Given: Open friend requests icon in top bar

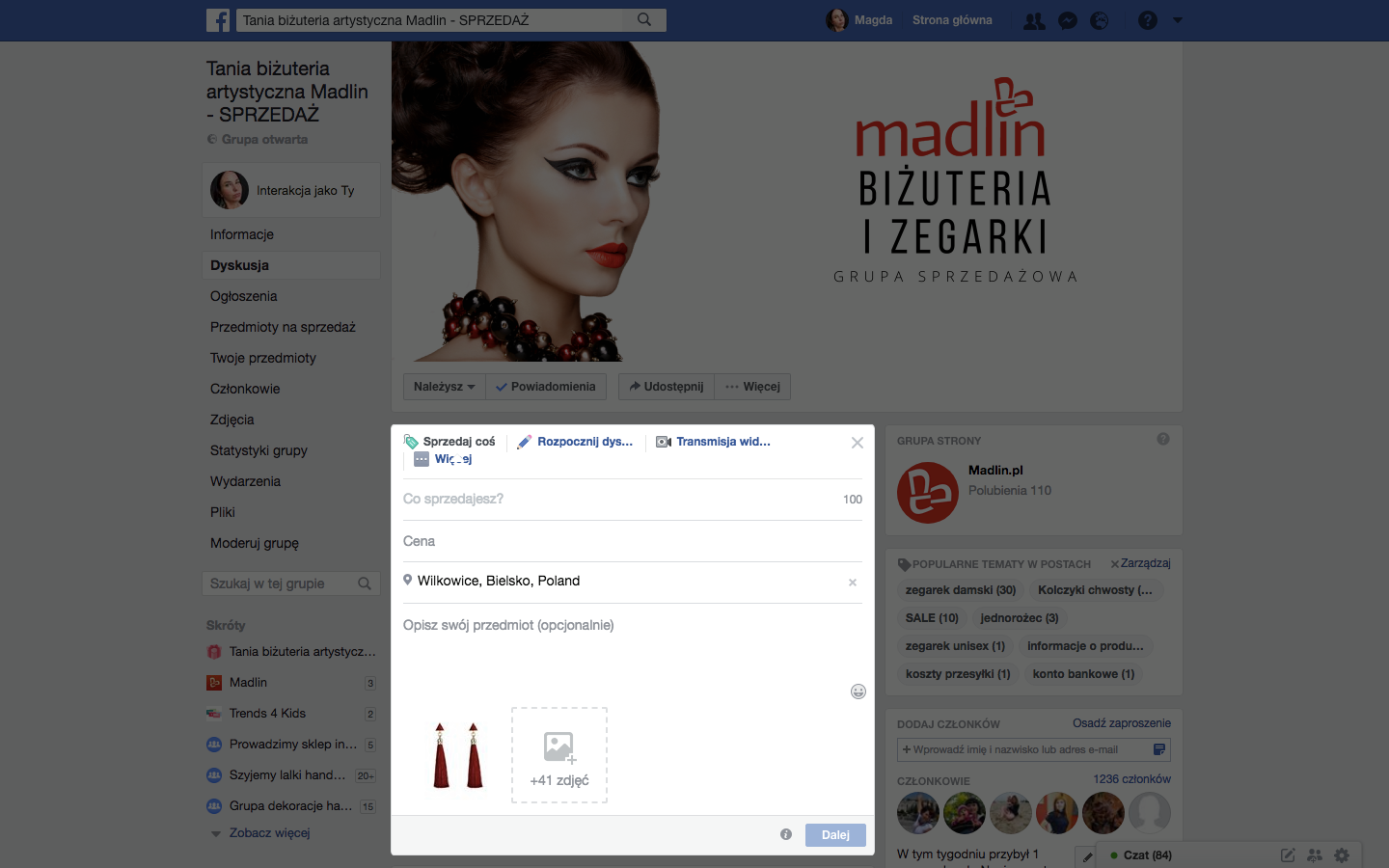Looking at the screenshot, I should point(1034,20).
